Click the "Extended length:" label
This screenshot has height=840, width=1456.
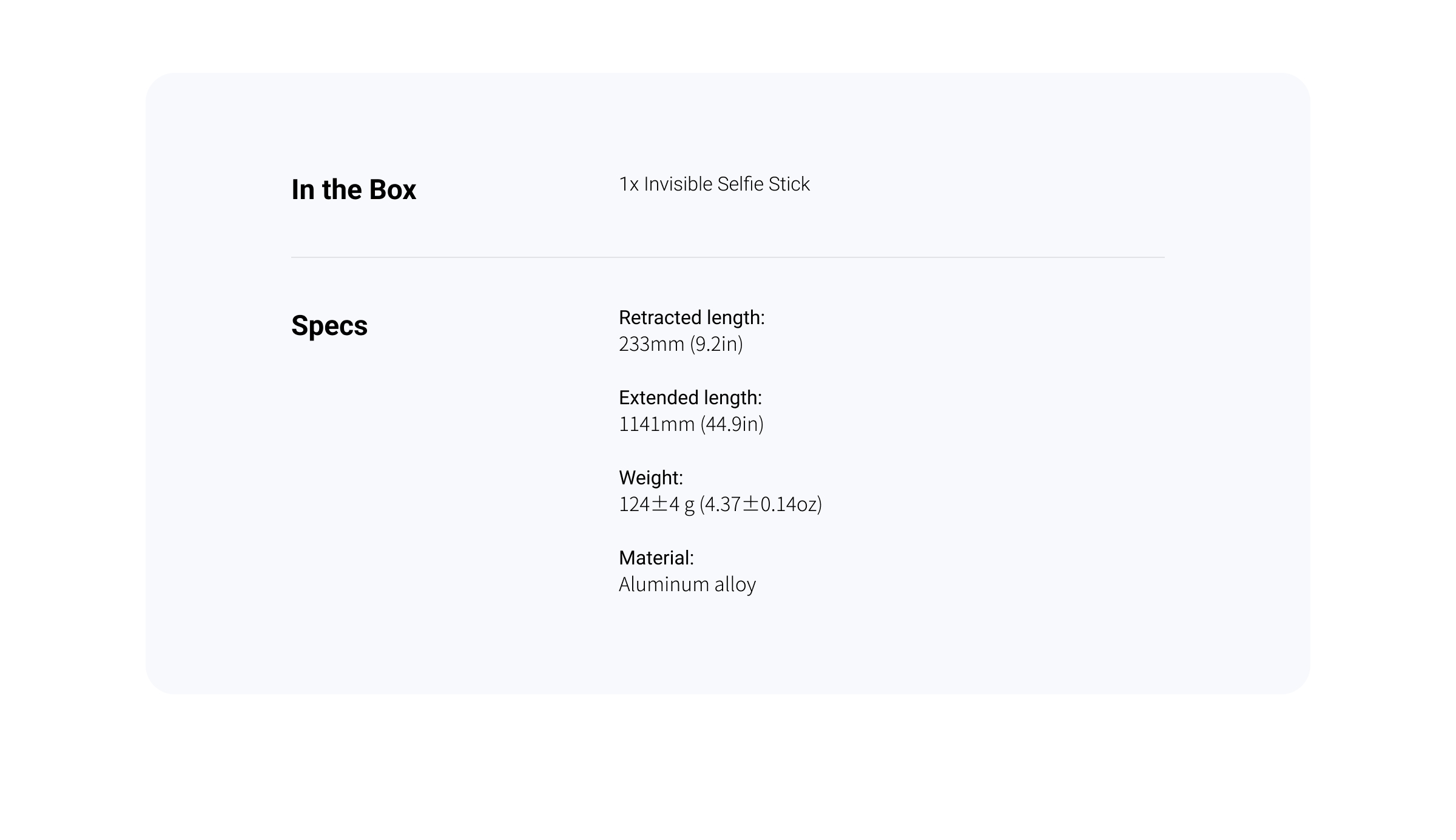[690, 398]
